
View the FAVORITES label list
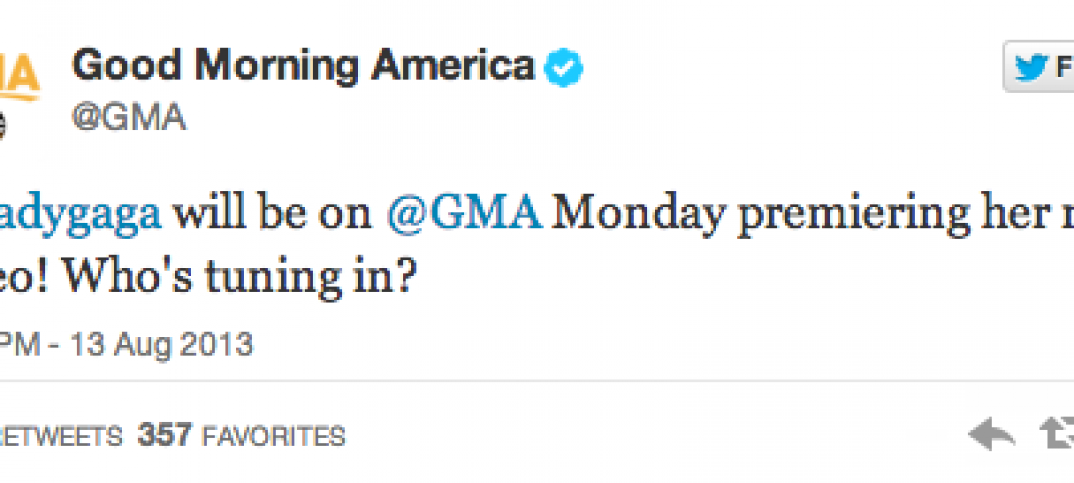(x=274, y=437)
